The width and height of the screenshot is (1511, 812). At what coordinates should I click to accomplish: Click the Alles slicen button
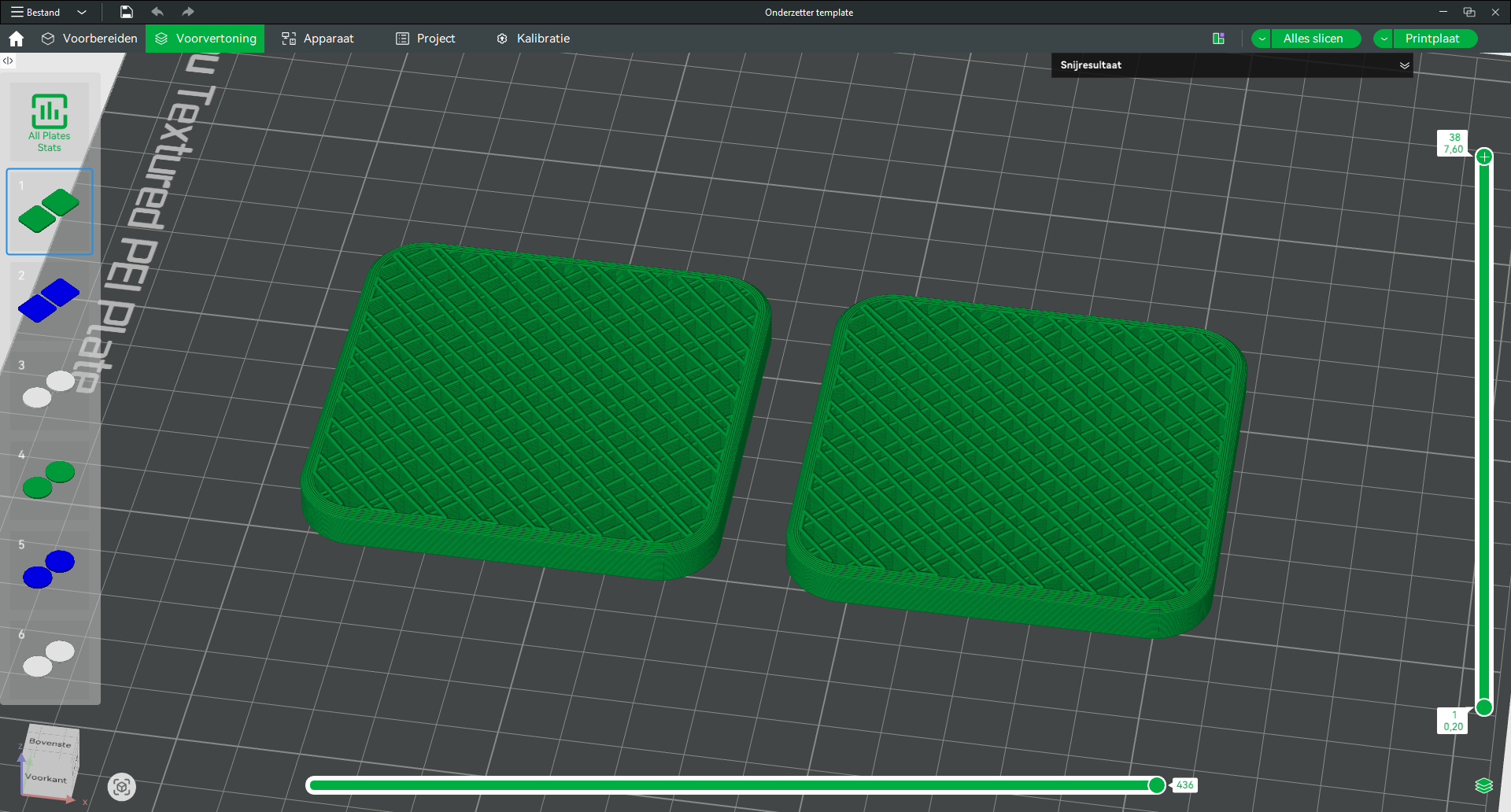[x=1316, y=39]
